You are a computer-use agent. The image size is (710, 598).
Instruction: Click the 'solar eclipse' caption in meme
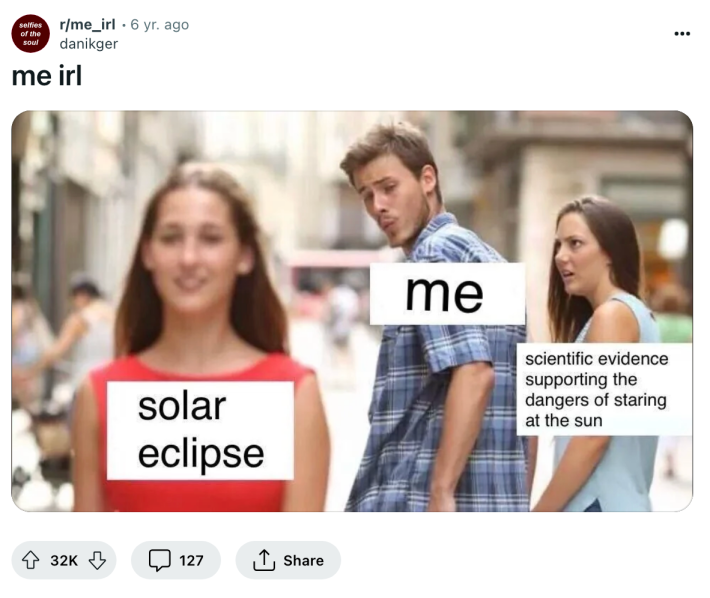coord(200,430)
